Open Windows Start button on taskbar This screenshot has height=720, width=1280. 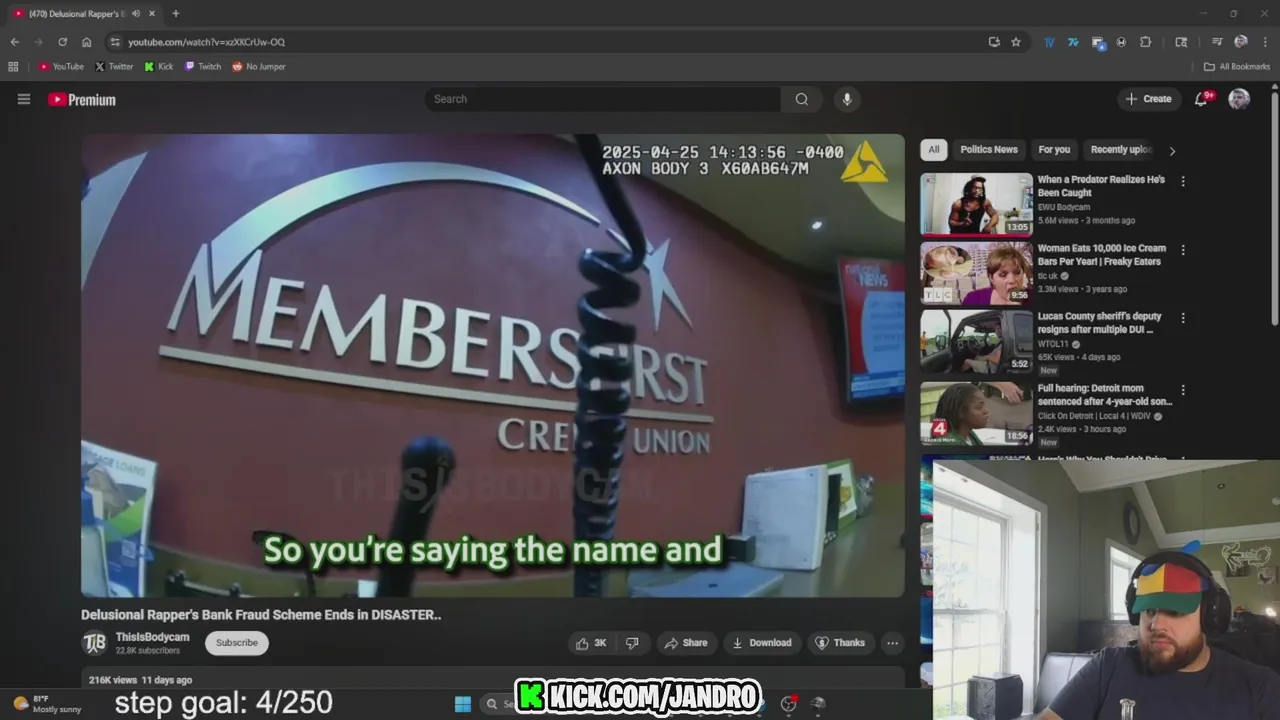(463, 704)
